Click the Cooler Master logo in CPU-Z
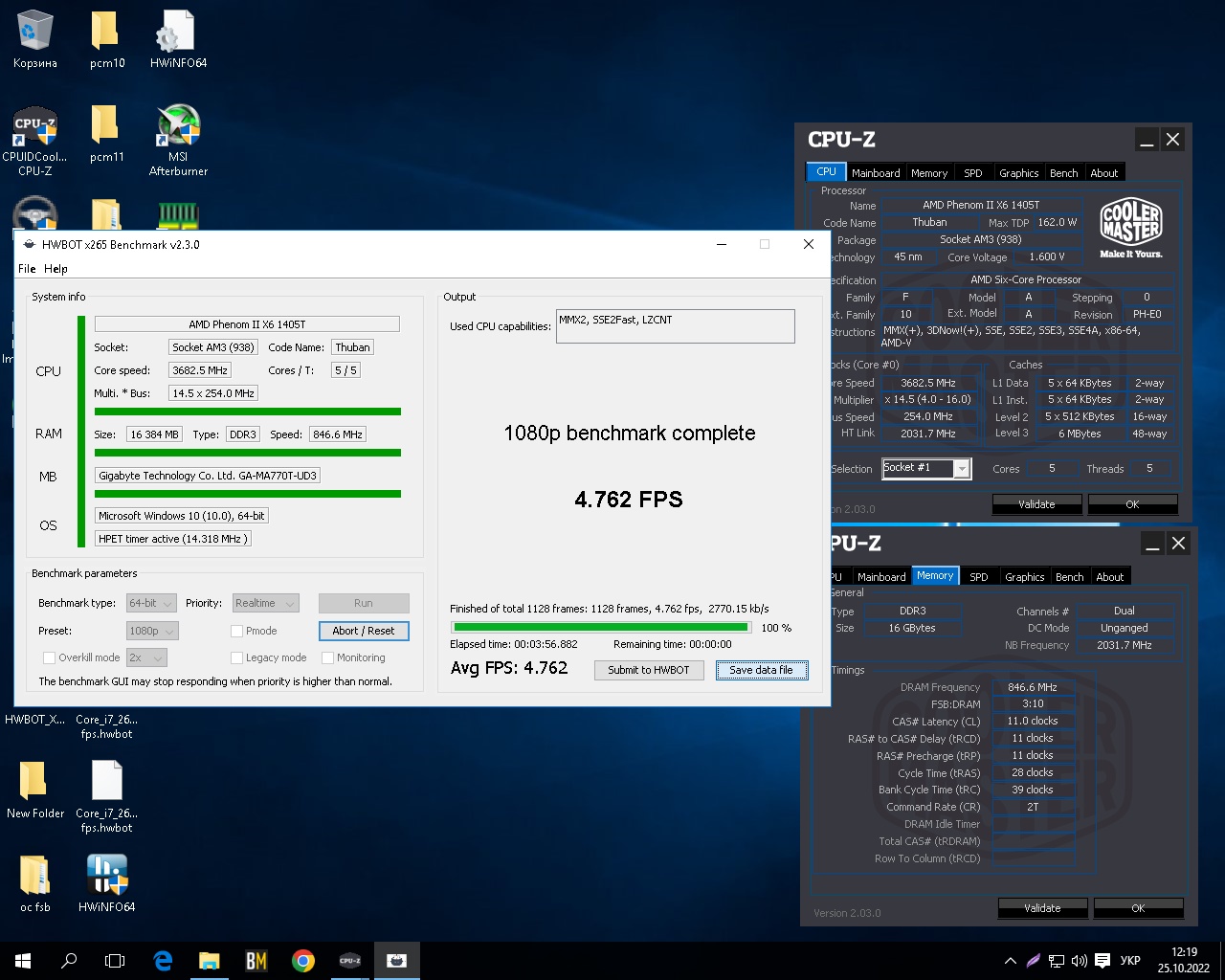 coord(1131,229)
